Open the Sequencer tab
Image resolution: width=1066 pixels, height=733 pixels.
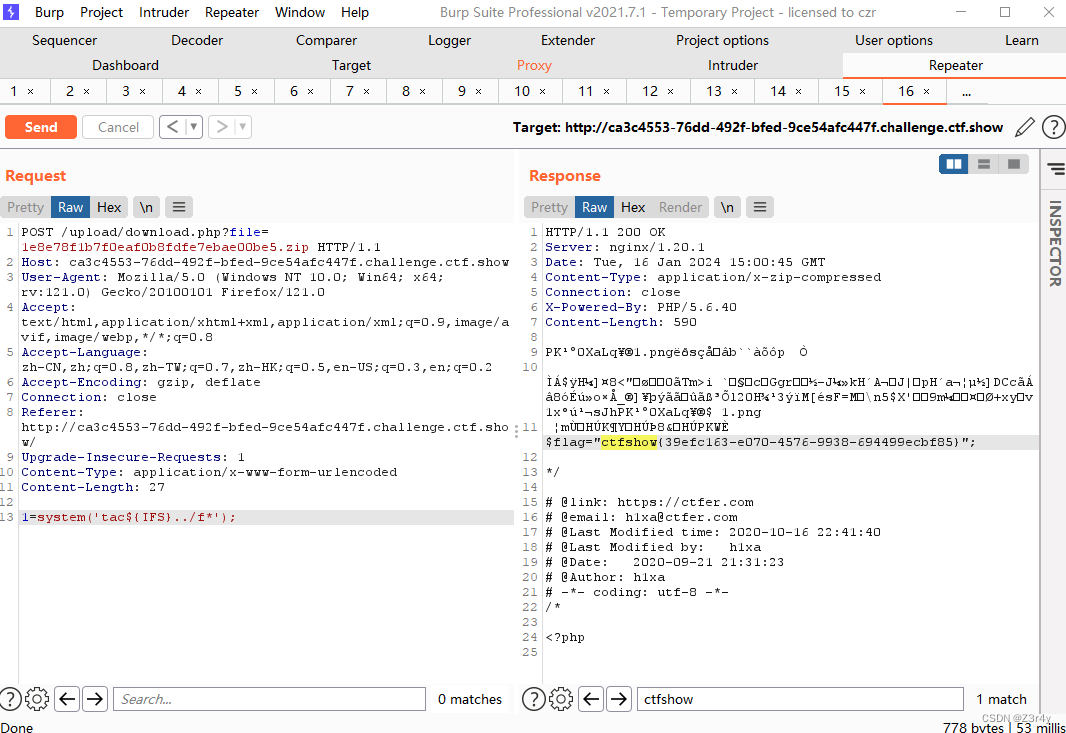pyautogui.click(x=65, y=40)
